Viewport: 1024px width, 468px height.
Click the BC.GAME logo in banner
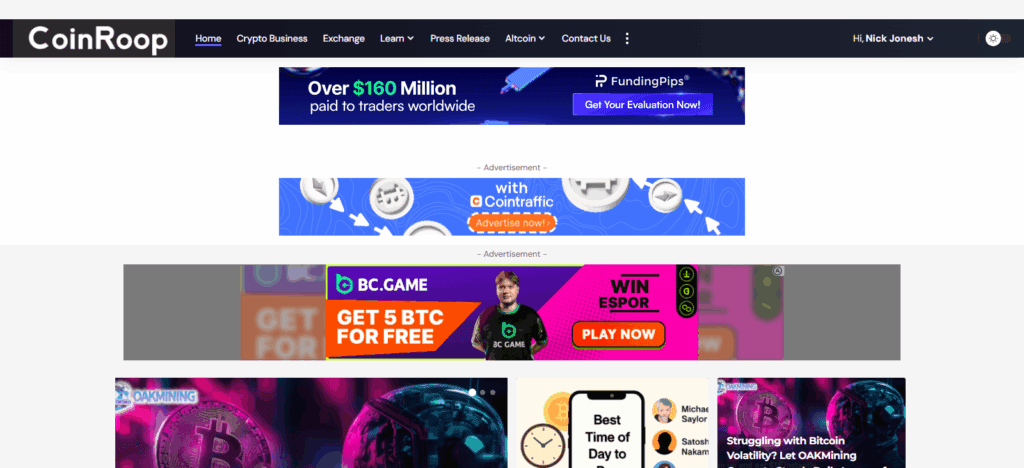382,285
